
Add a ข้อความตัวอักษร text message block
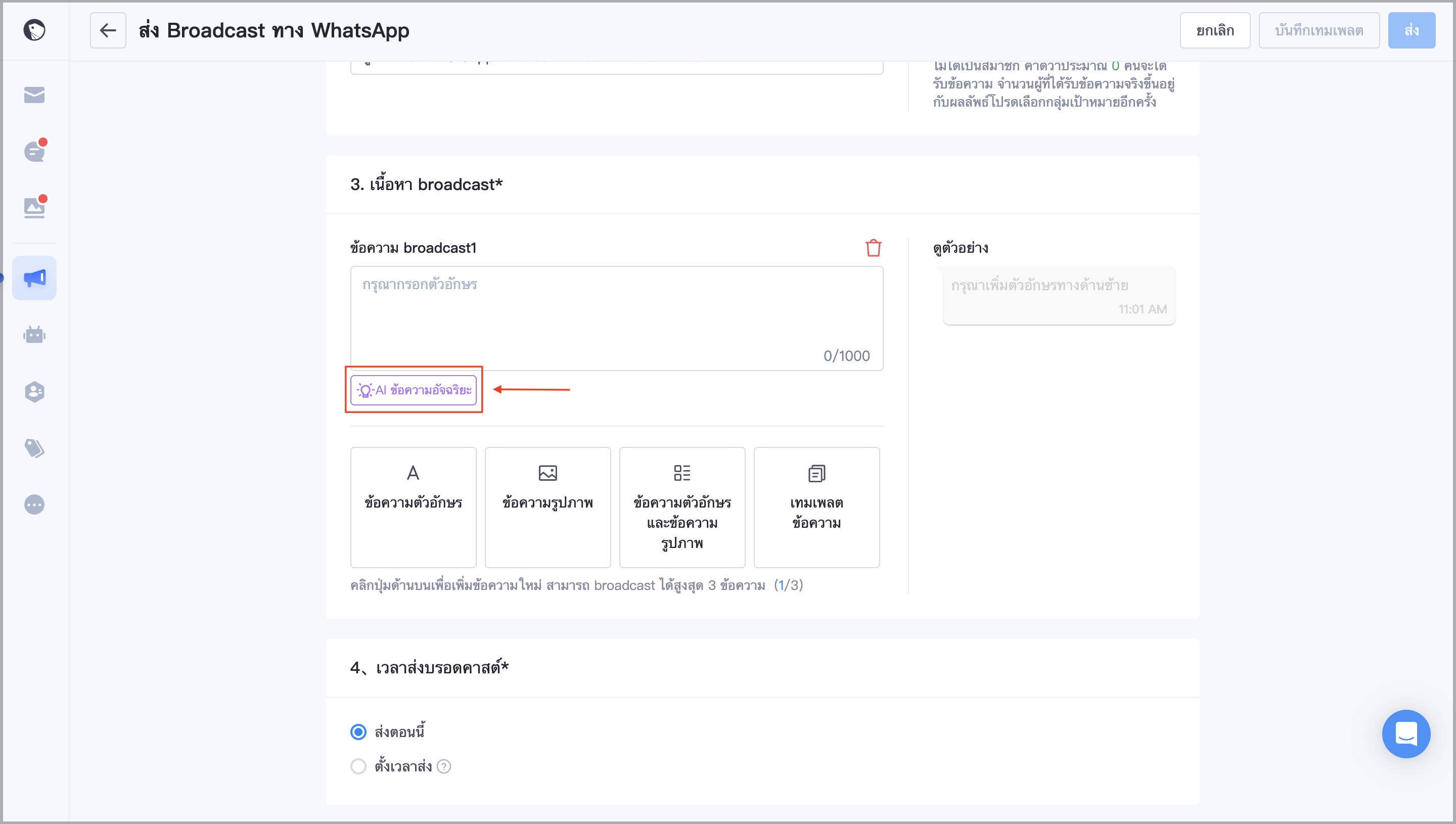pos(413,507)
